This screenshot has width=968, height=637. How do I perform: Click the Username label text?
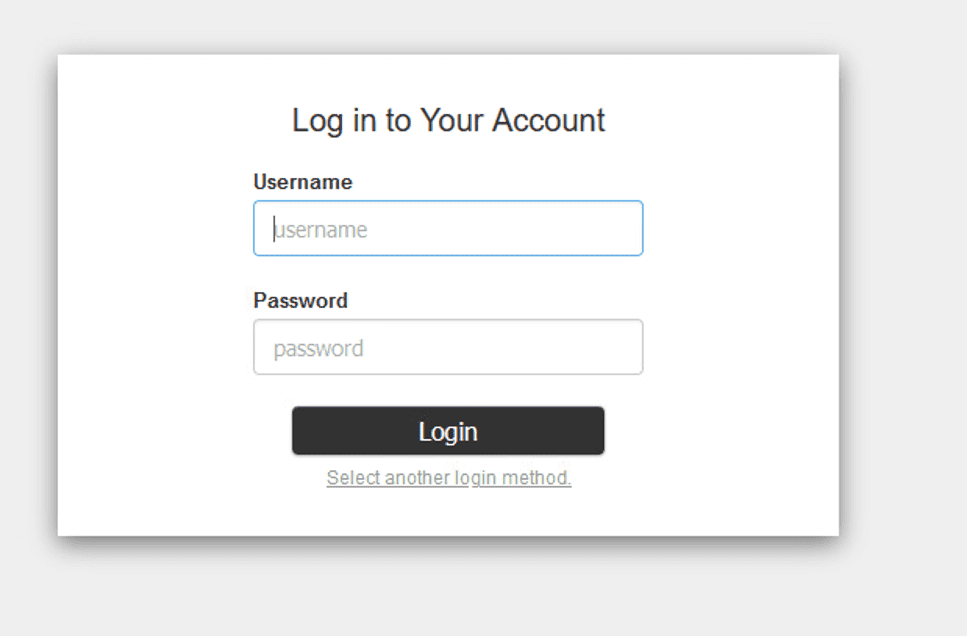click(302, 182)
